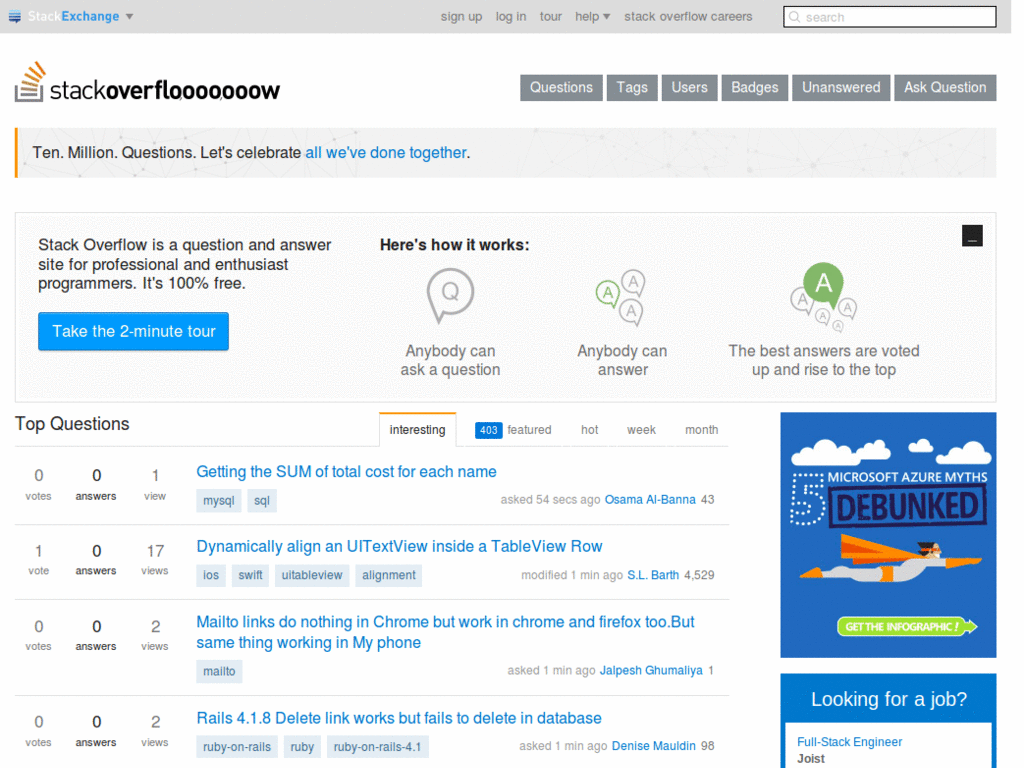Screen dimensions: 1024x768
Task: Click the sign up link
Action: pos(461,16)
